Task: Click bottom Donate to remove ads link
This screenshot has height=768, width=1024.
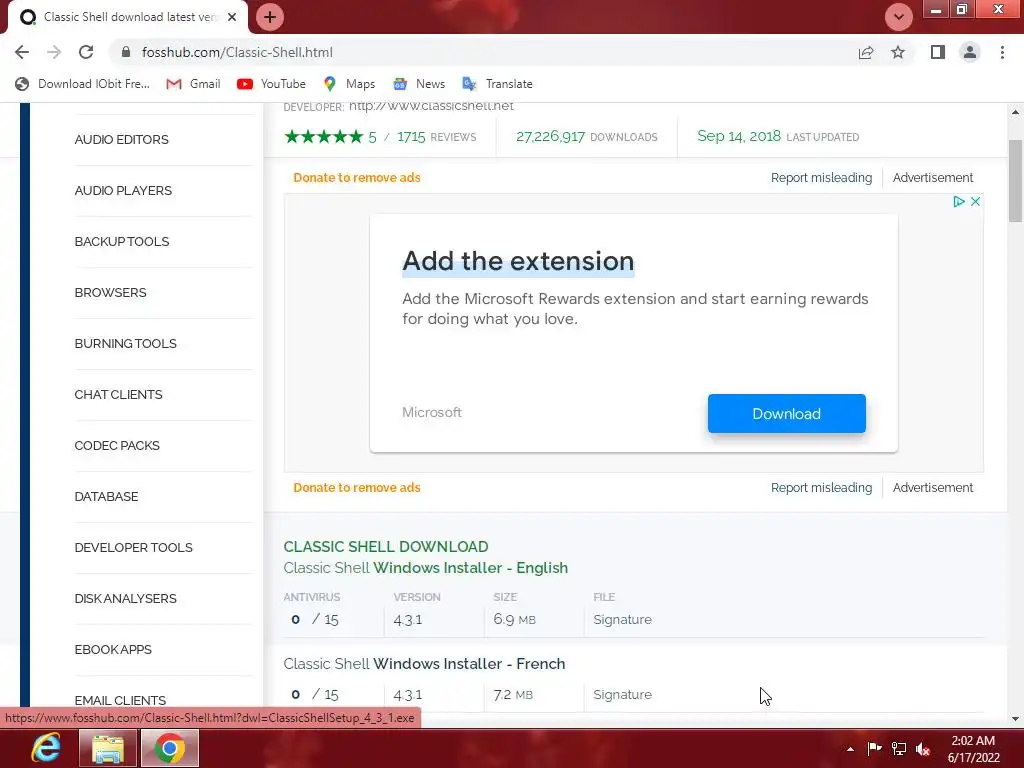Action: coord(357,488)
